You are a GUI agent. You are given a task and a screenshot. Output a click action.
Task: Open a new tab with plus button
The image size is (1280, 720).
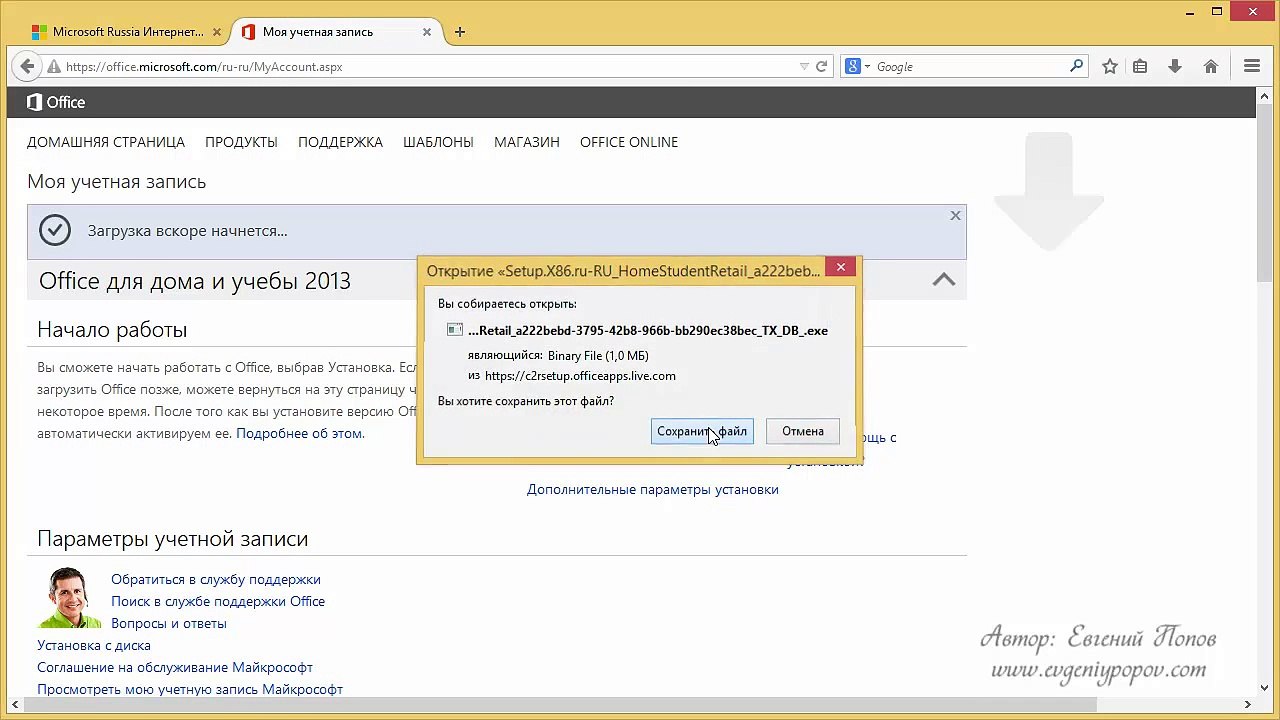pyautogui.click(x=460, y=32)
